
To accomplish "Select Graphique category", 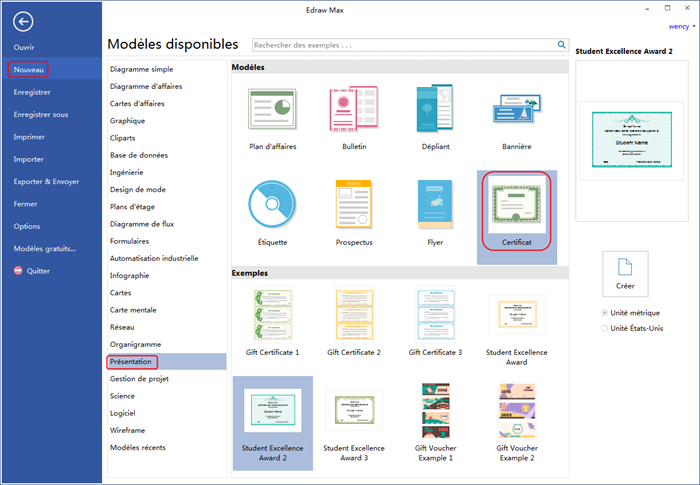I will pos(127,121).
